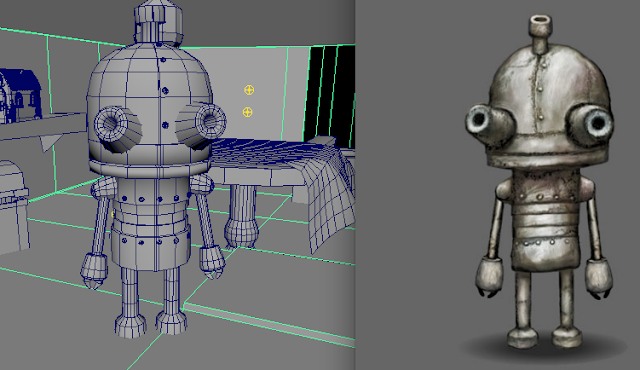Select the wireframe robot's cylindrical torso

(x=151, y=222)
